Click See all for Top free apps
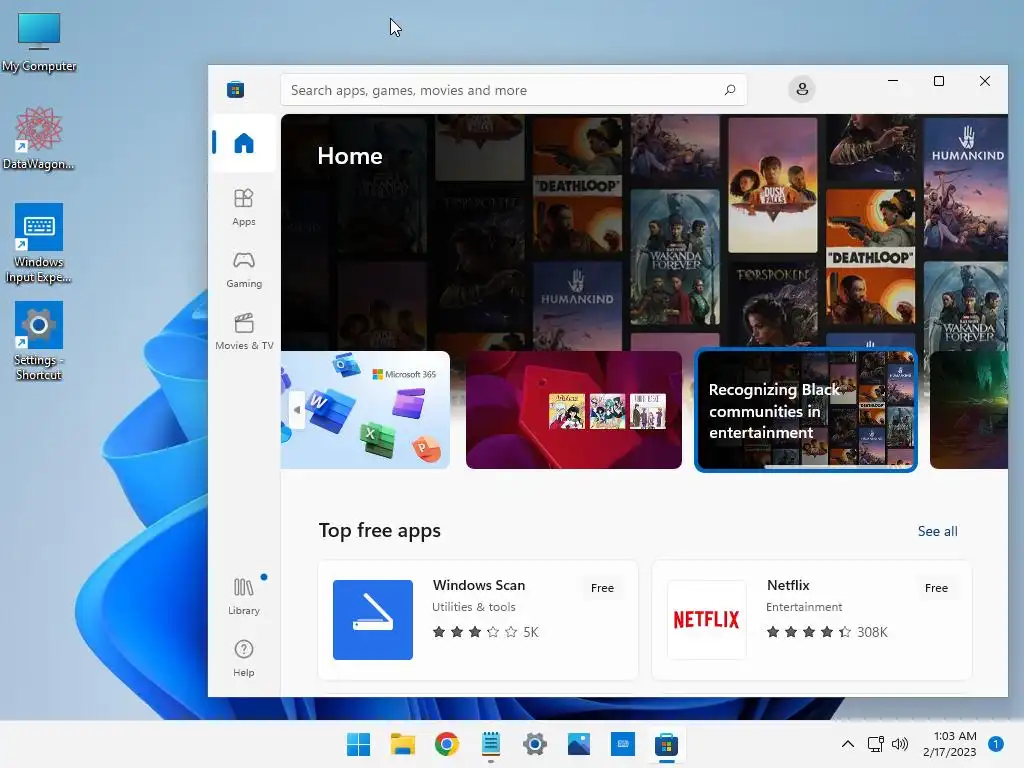This screenshot has width=1024, height=768. [937, 531]
